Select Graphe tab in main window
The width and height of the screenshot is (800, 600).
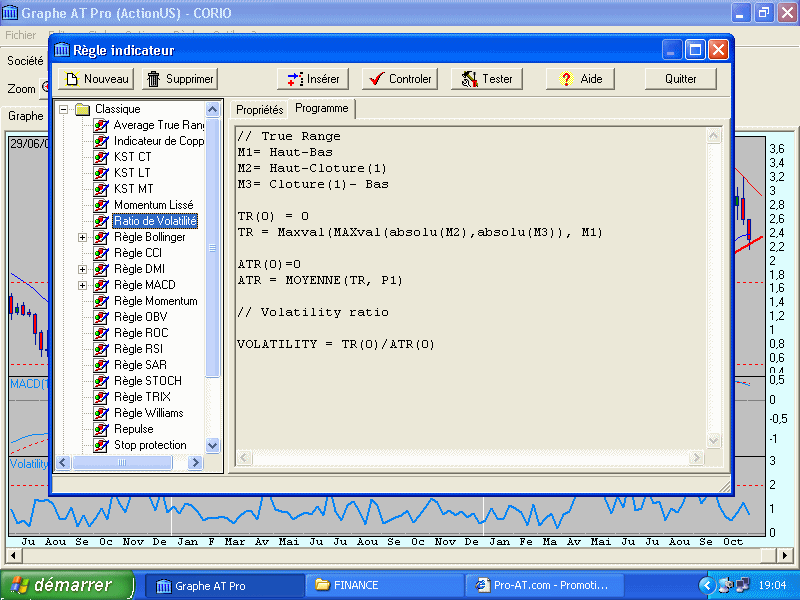[x=26, y=116]
